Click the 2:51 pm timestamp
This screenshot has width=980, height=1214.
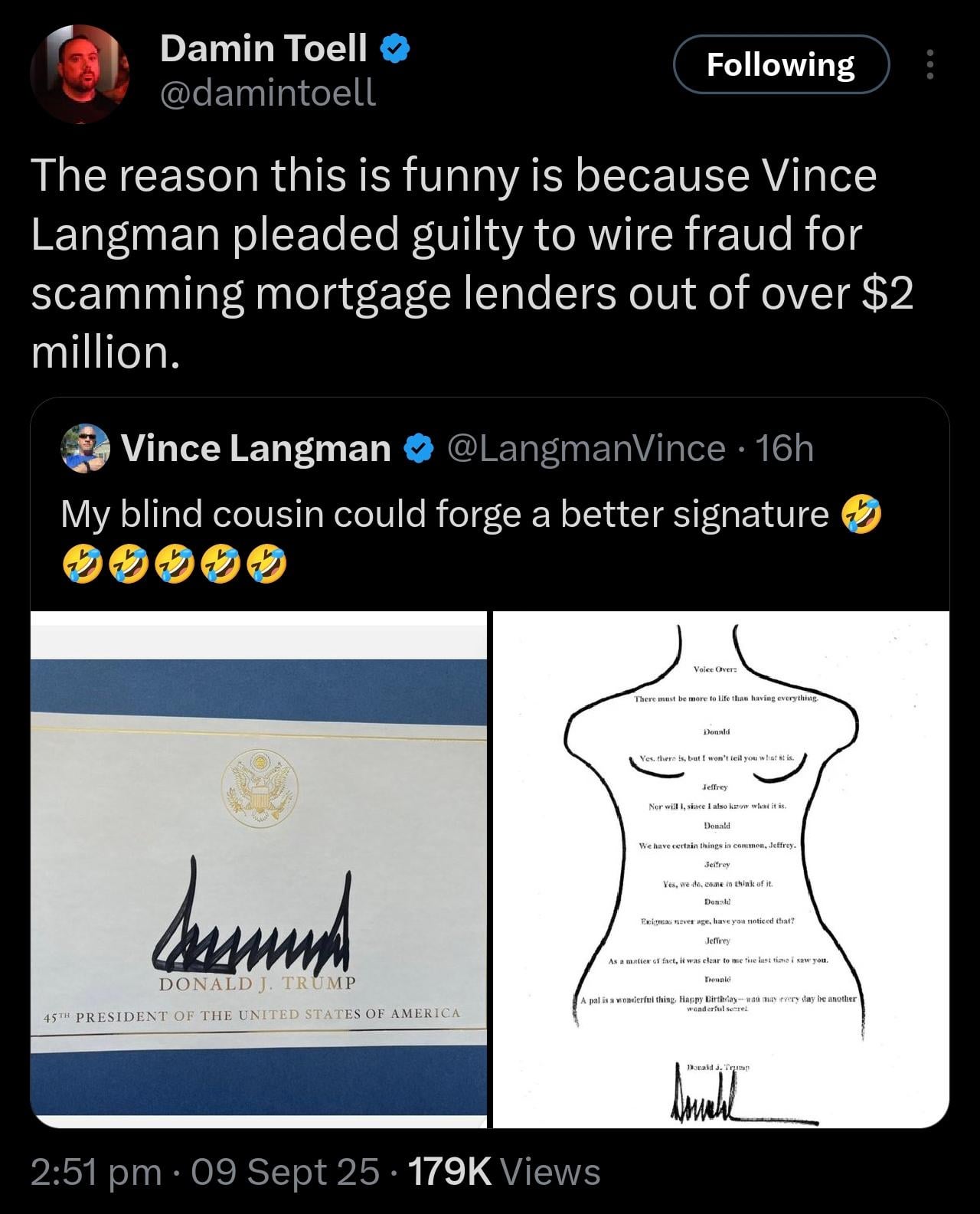tap(96, 1172)
